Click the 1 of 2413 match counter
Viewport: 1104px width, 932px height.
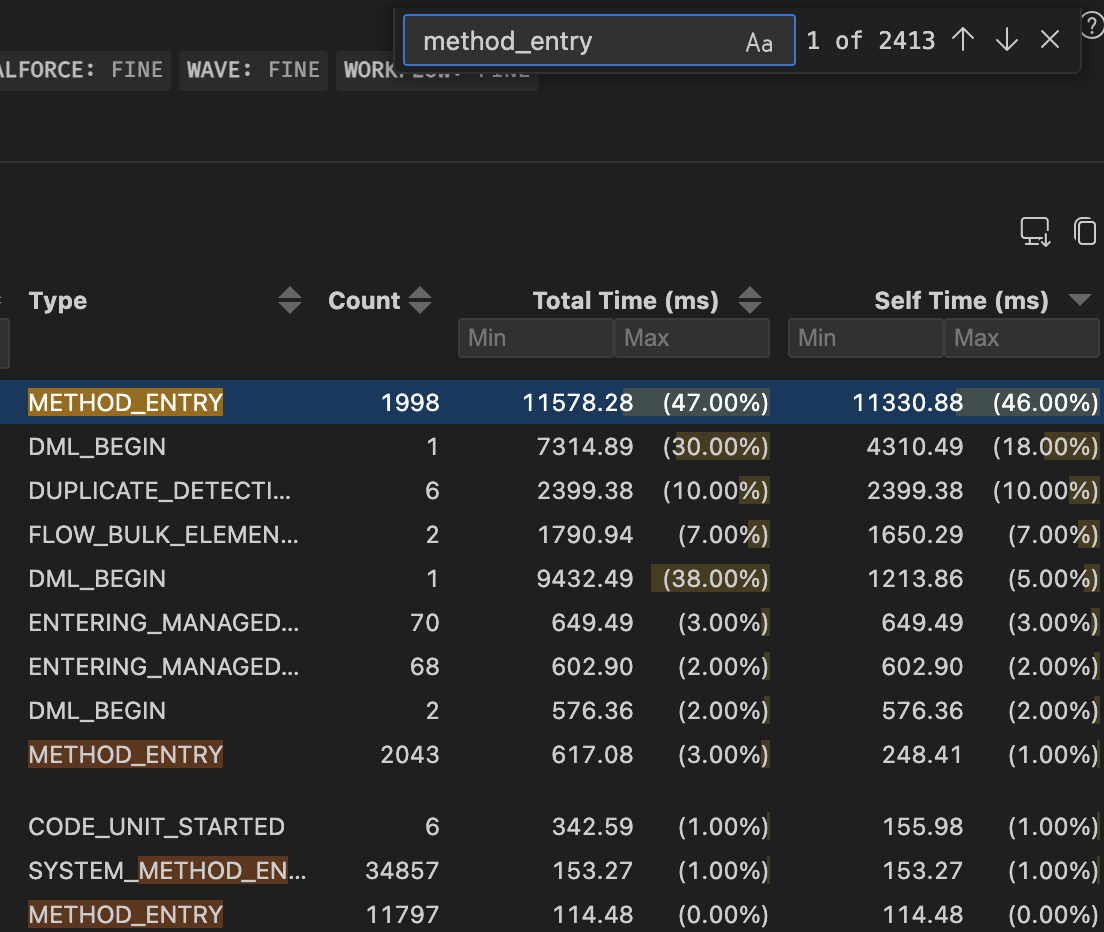(870, 41)
